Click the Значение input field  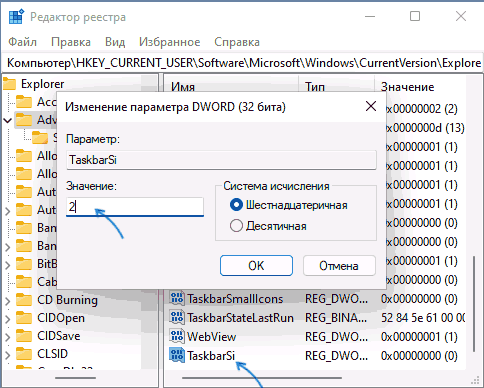tap(135, 207)
